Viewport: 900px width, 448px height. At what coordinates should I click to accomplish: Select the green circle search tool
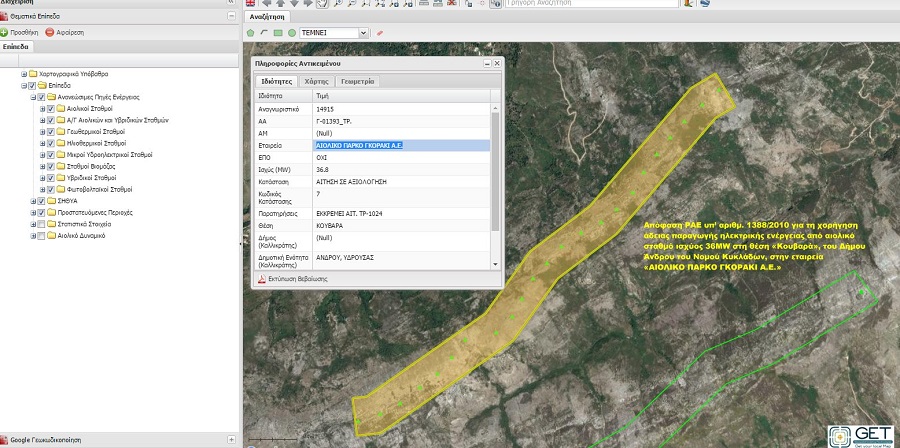pos(291,33)
